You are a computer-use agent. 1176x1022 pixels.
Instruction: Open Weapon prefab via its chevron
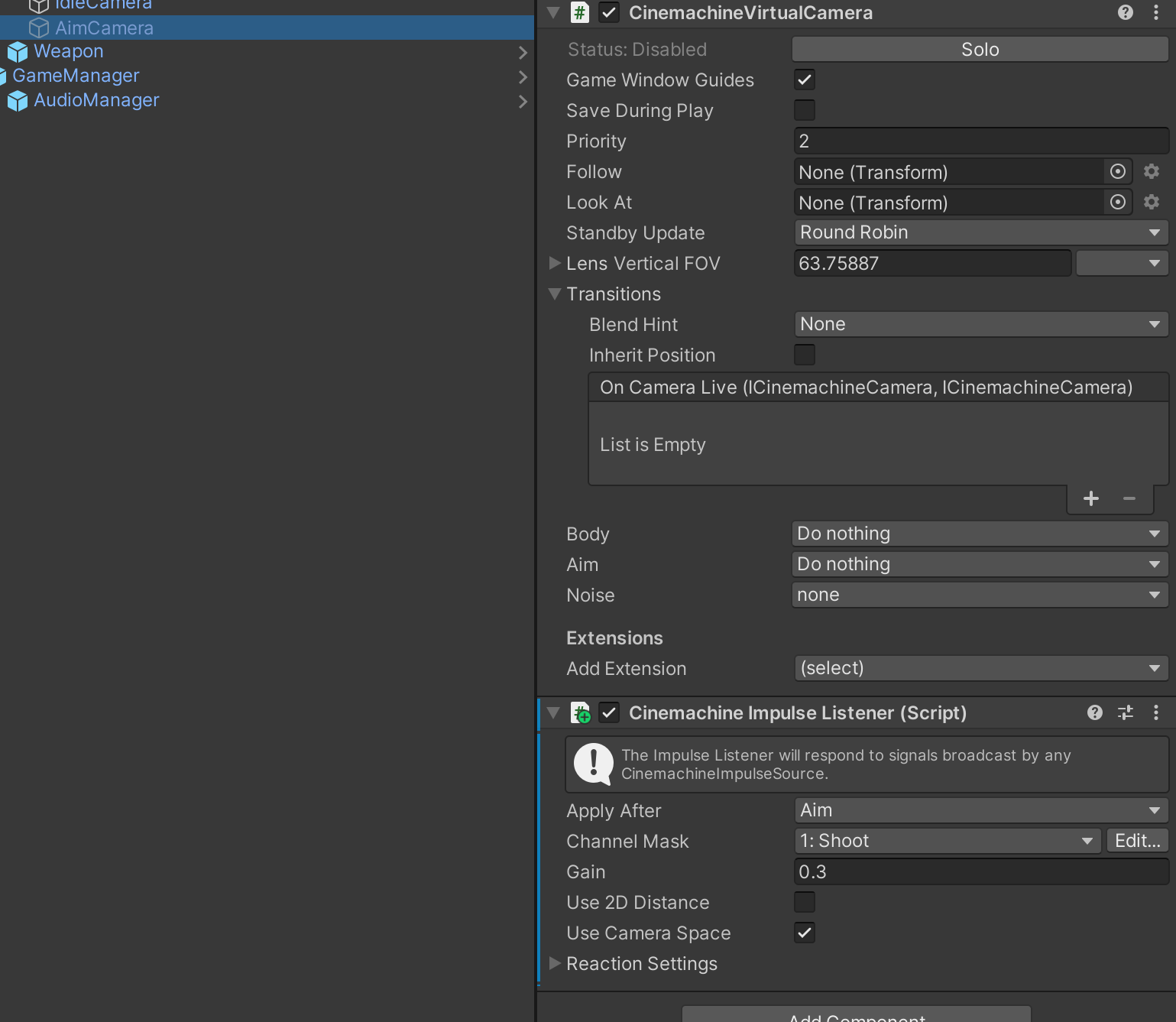click(523, 52)
